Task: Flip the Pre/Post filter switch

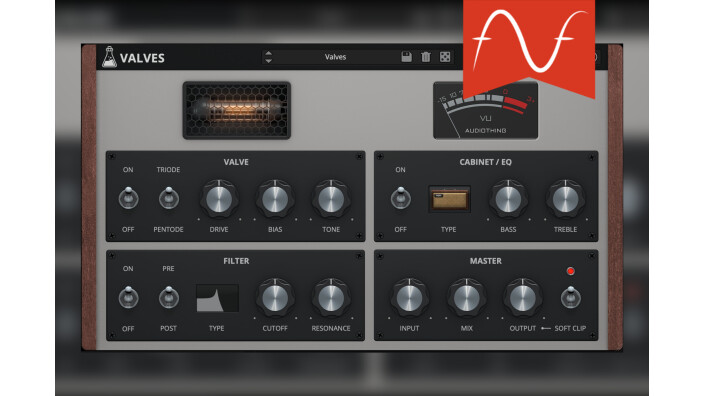Action: (168, 297)
